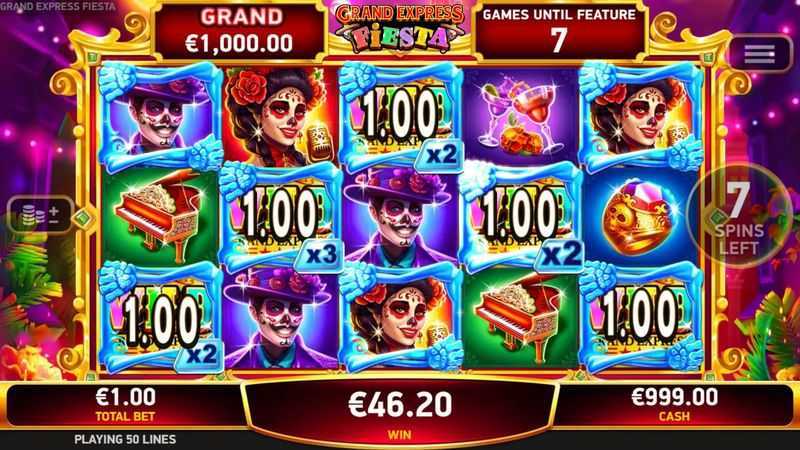Click the red piano symbol in fourth reel
The width and height of the screenshot is (800, 450).
(520, 318)
